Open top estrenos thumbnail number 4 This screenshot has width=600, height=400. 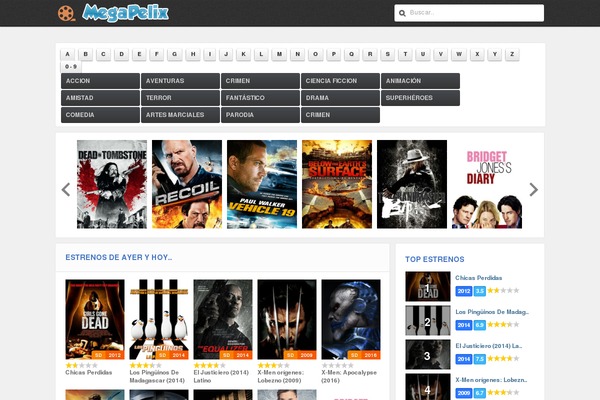428,387
